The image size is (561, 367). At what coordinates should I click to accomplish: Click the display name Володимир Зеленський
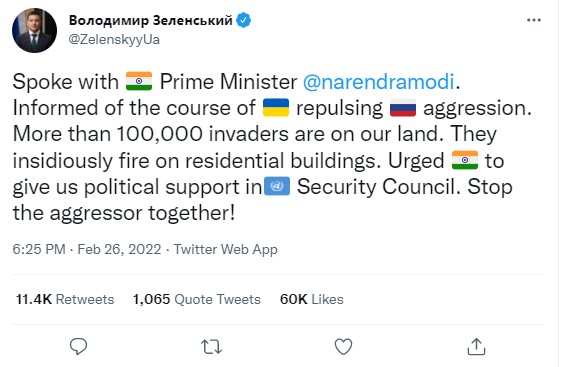click(x=151, y=20)
